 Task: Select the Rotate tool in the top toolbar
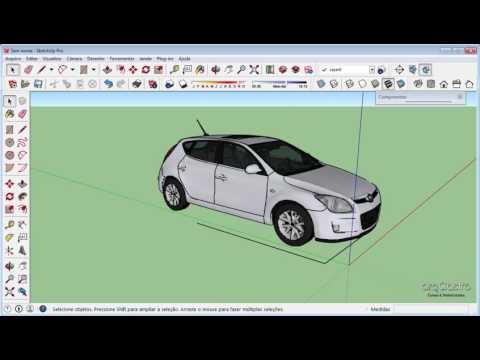[x=146, y=70]
